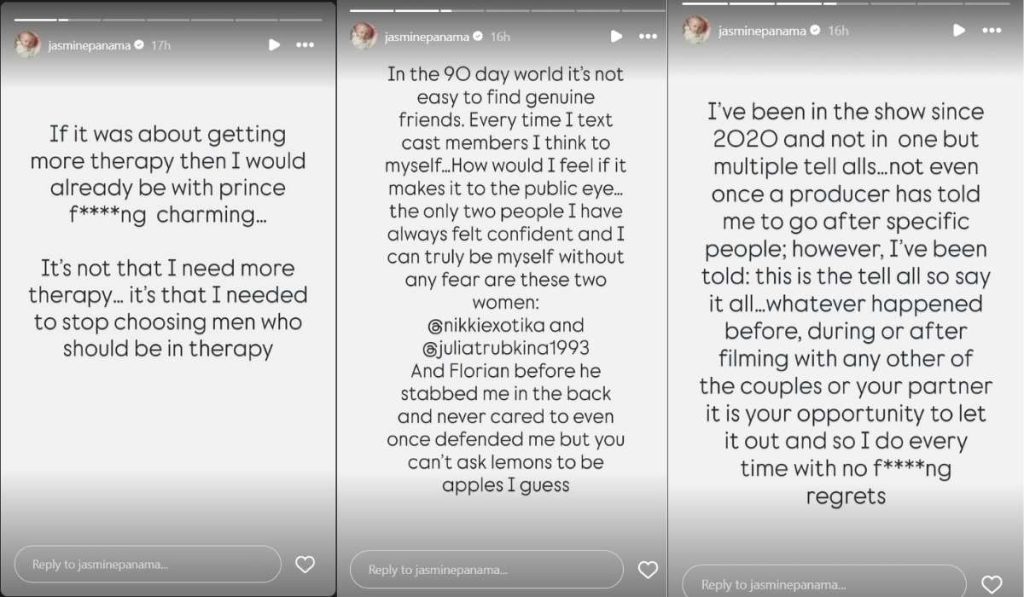Play the '90 day world' story

(614, 36)
